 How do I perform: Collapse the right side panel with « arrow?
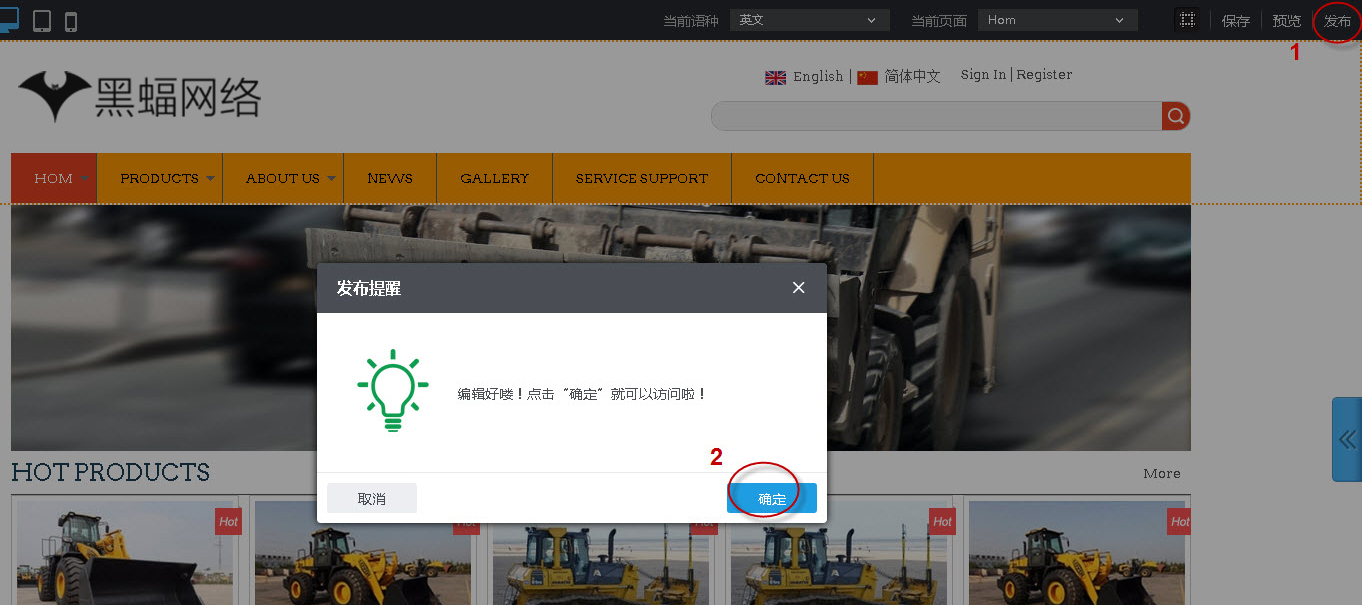1346,439
